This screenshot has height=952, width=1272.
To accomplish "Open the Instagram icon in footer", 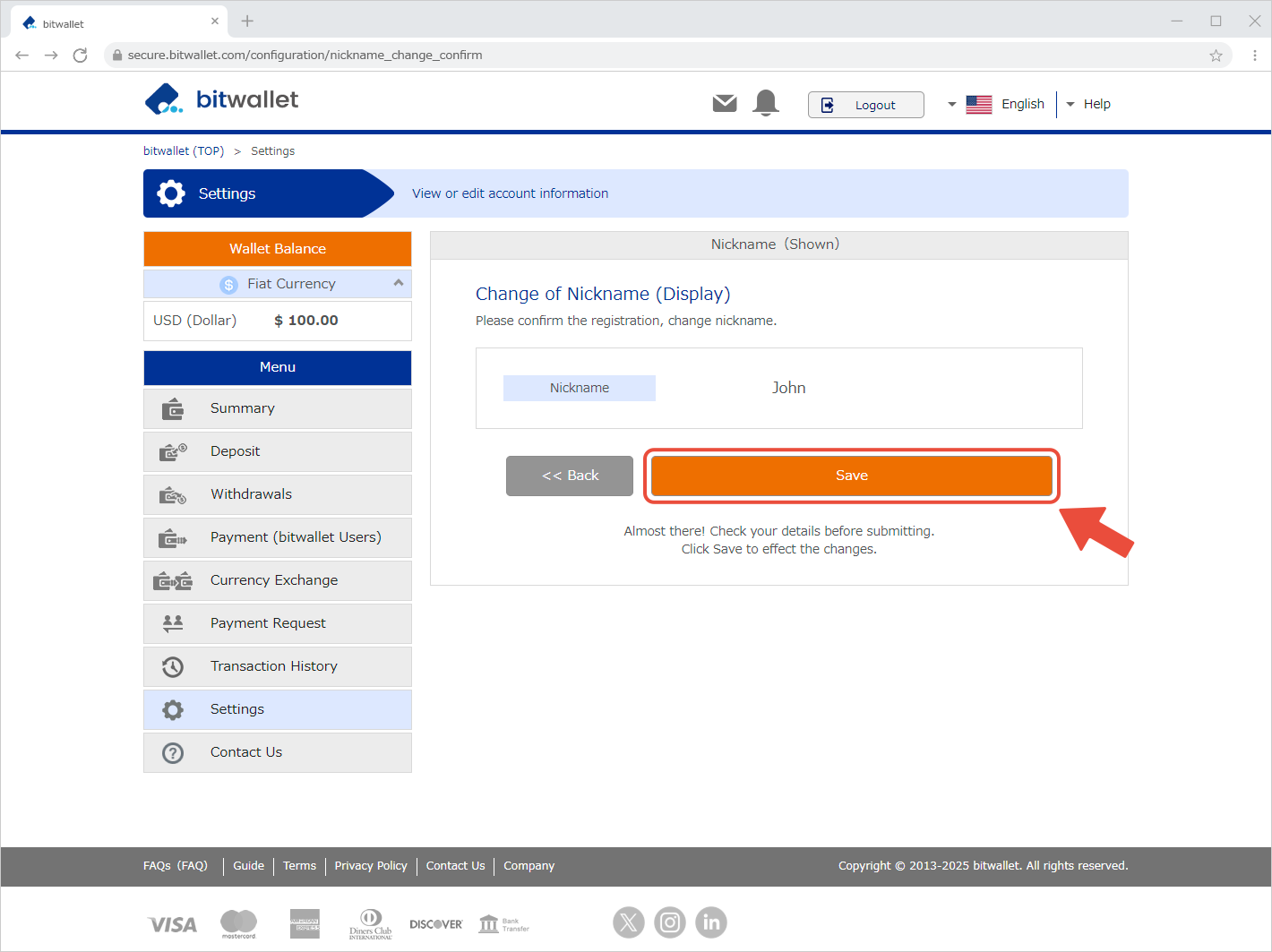I will click(x=670, y=922).
